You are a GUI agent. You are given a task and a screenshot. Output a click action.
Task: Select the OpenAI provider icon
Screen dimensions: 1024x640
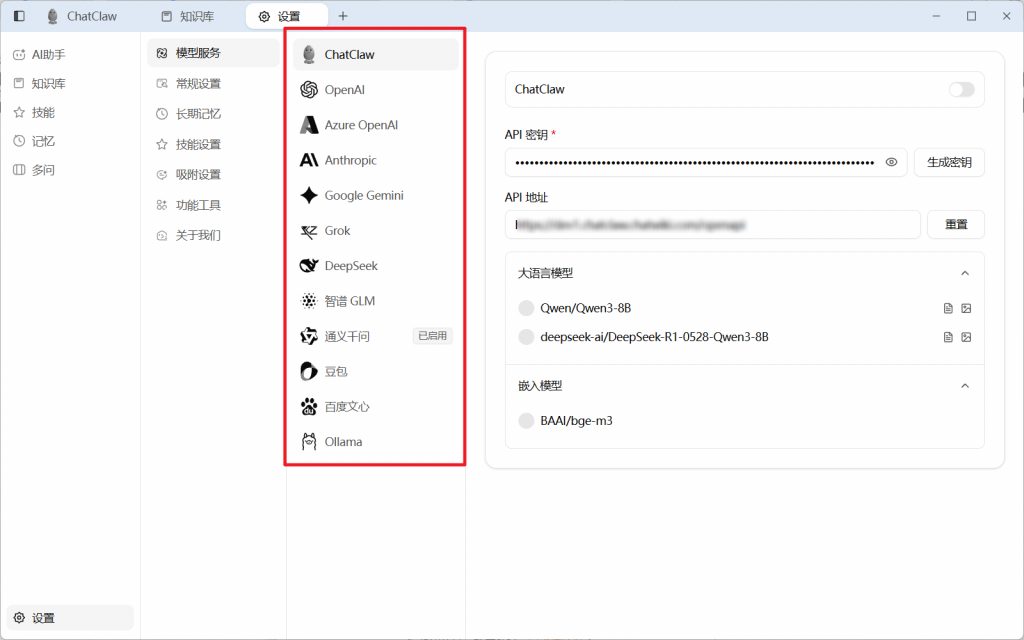[309, 90]
